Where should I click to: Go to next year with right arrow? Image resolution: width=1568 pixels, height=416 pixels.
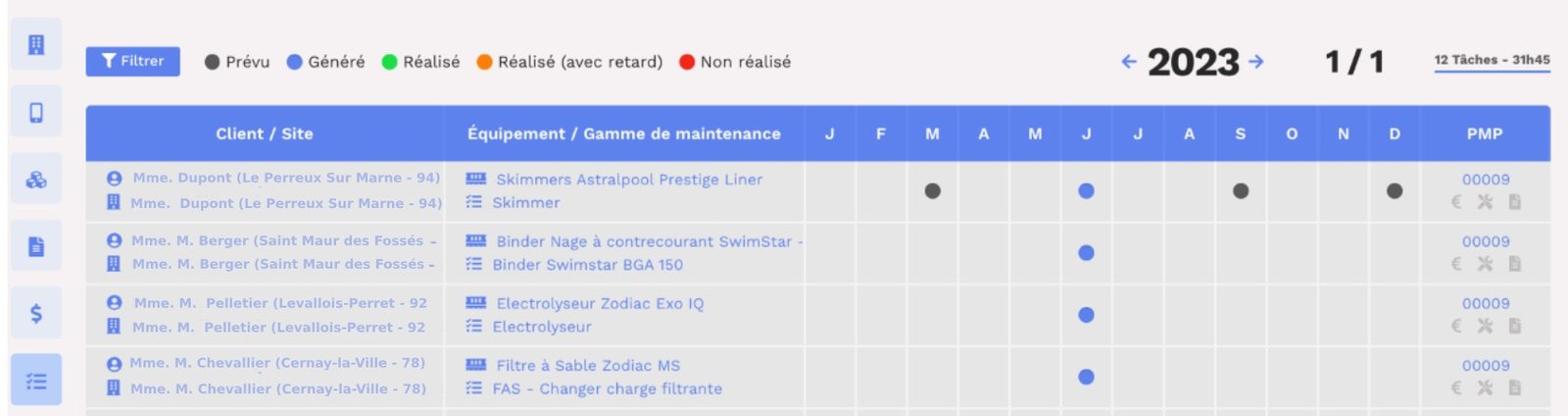tap(1256, 62)
